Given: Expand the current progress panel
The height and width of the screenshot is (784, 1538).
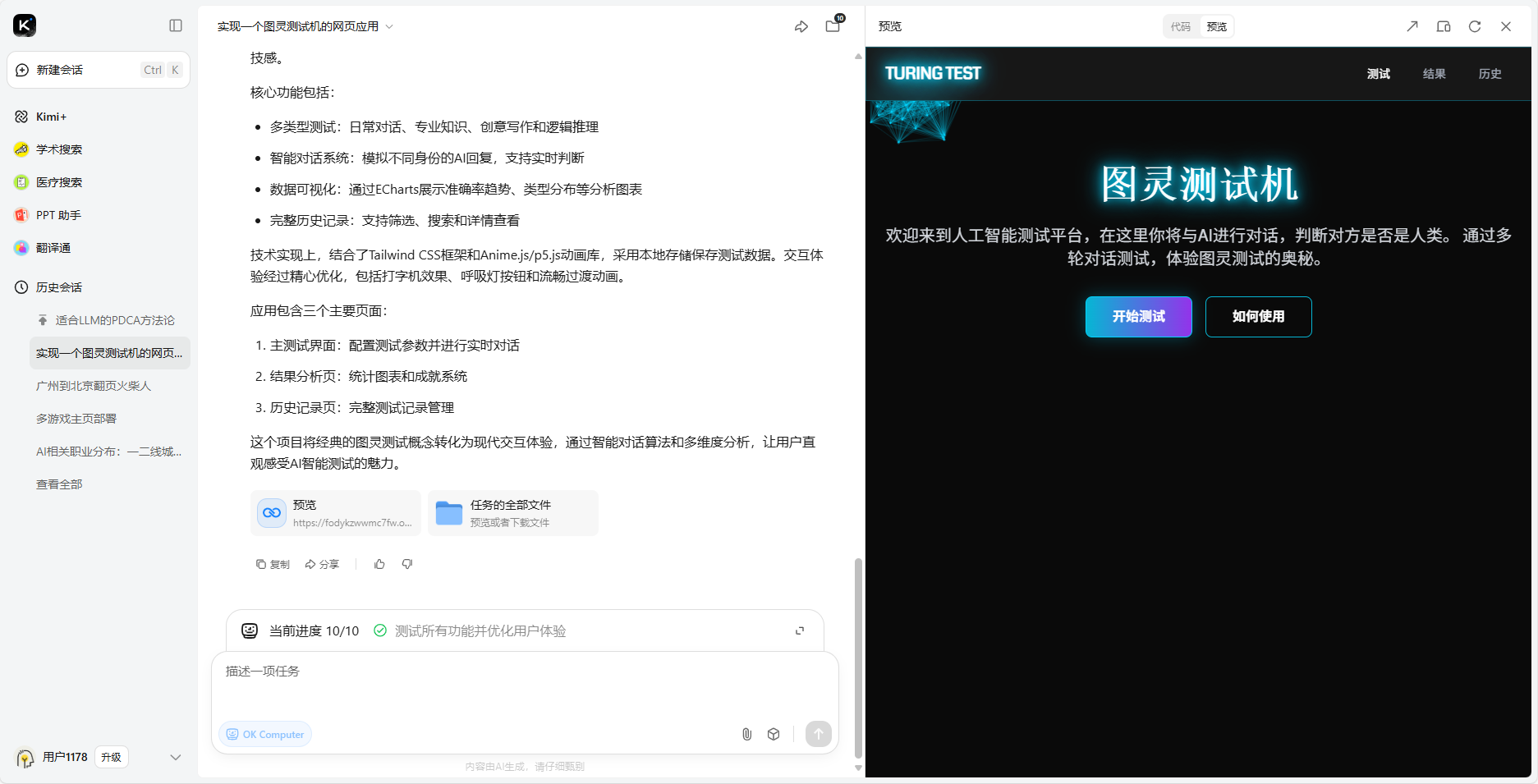Looking at the screenshot, I should coord(799,630).
